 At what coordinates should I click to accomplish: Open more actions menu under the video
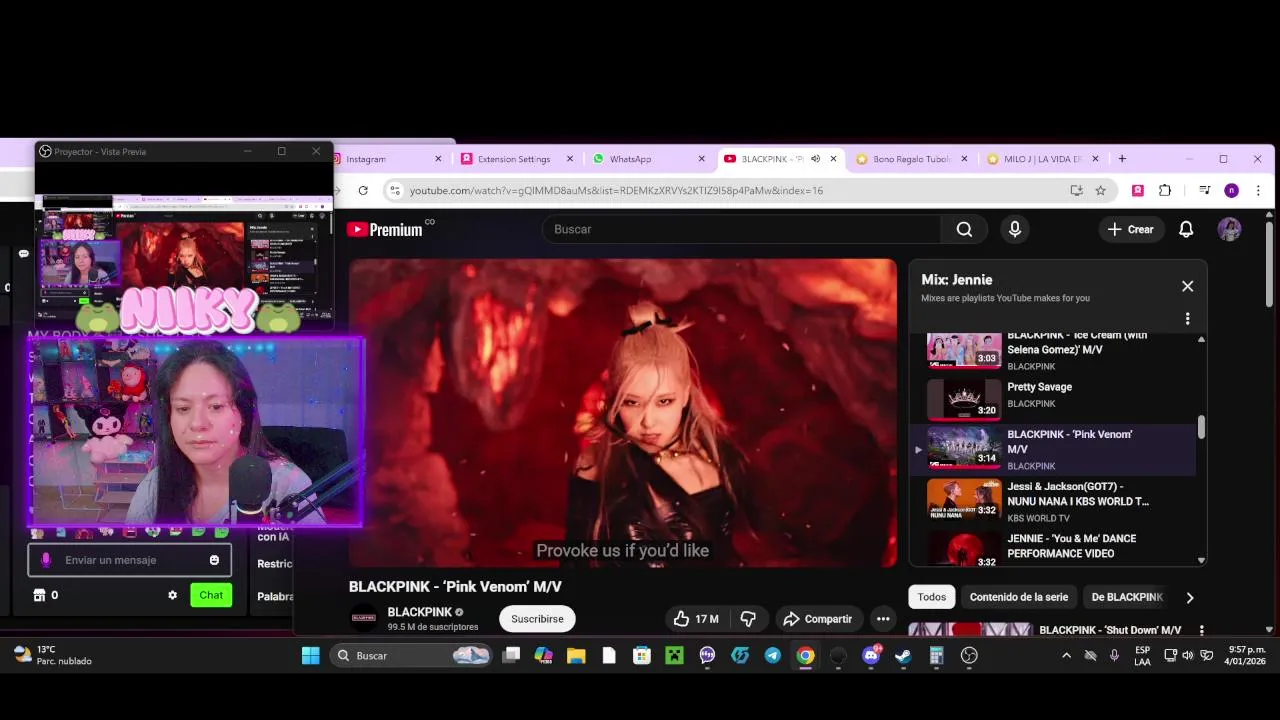(883, 619)
